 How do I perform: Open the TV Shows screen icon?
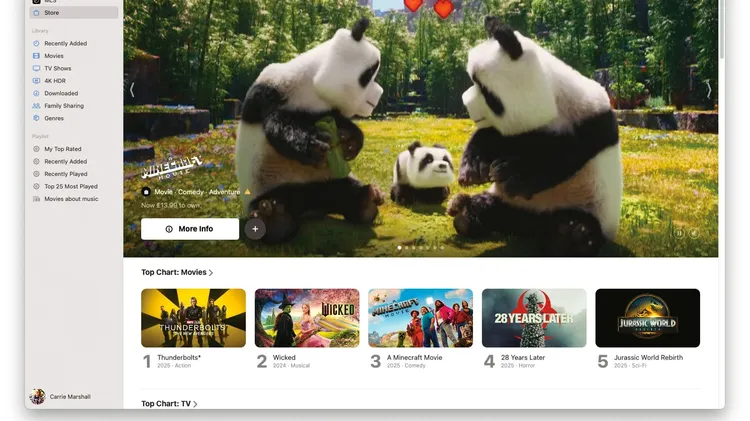(36, 68)
